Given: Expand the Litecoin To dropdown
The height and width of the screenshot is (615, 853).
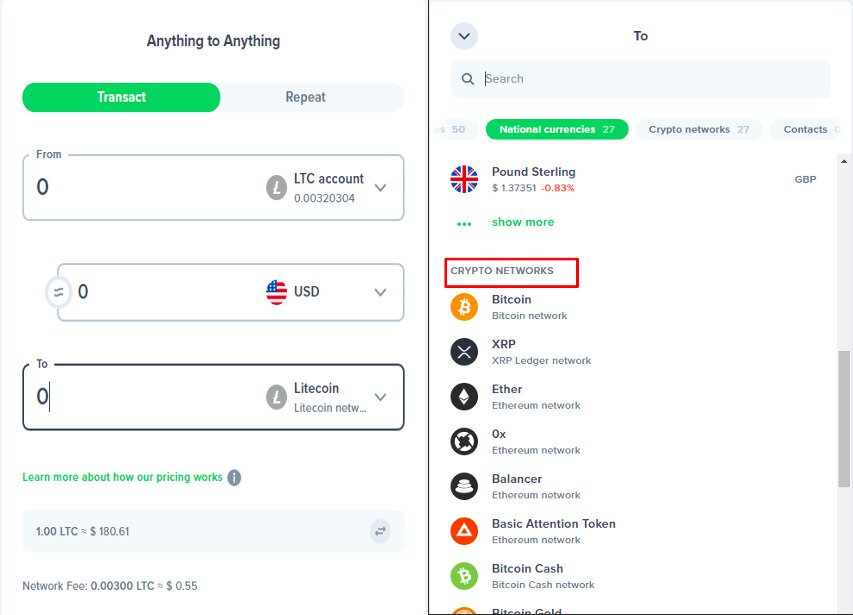Looking at the screenshot, I should coord(380,397).
